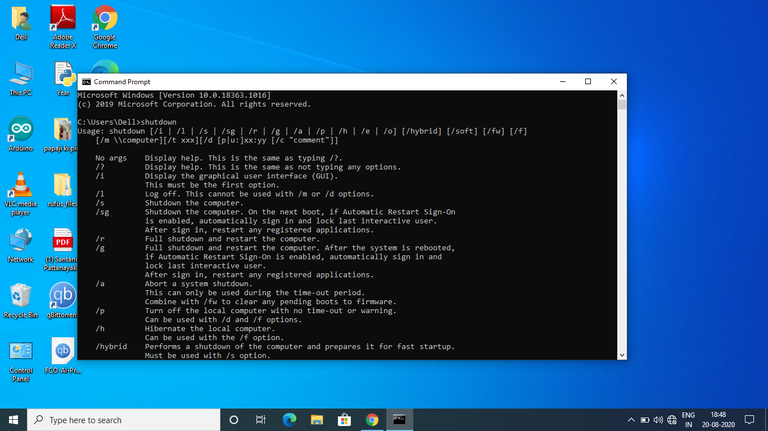Viewport: 768px width, 431px height.
Task: Click 'This must be the first option.' line
Action: (212, 185)
